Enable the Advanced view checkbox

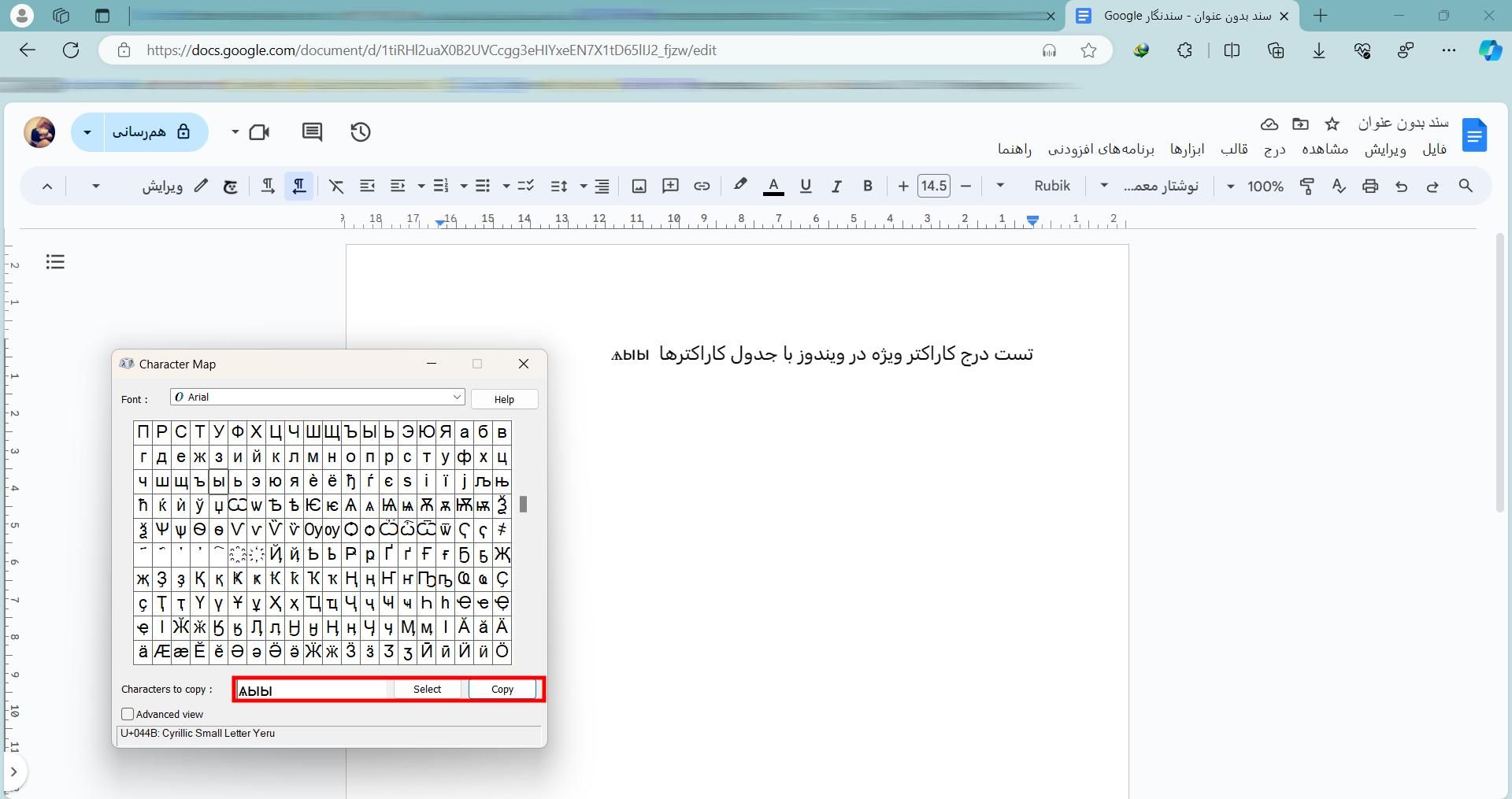coord(128,714)
